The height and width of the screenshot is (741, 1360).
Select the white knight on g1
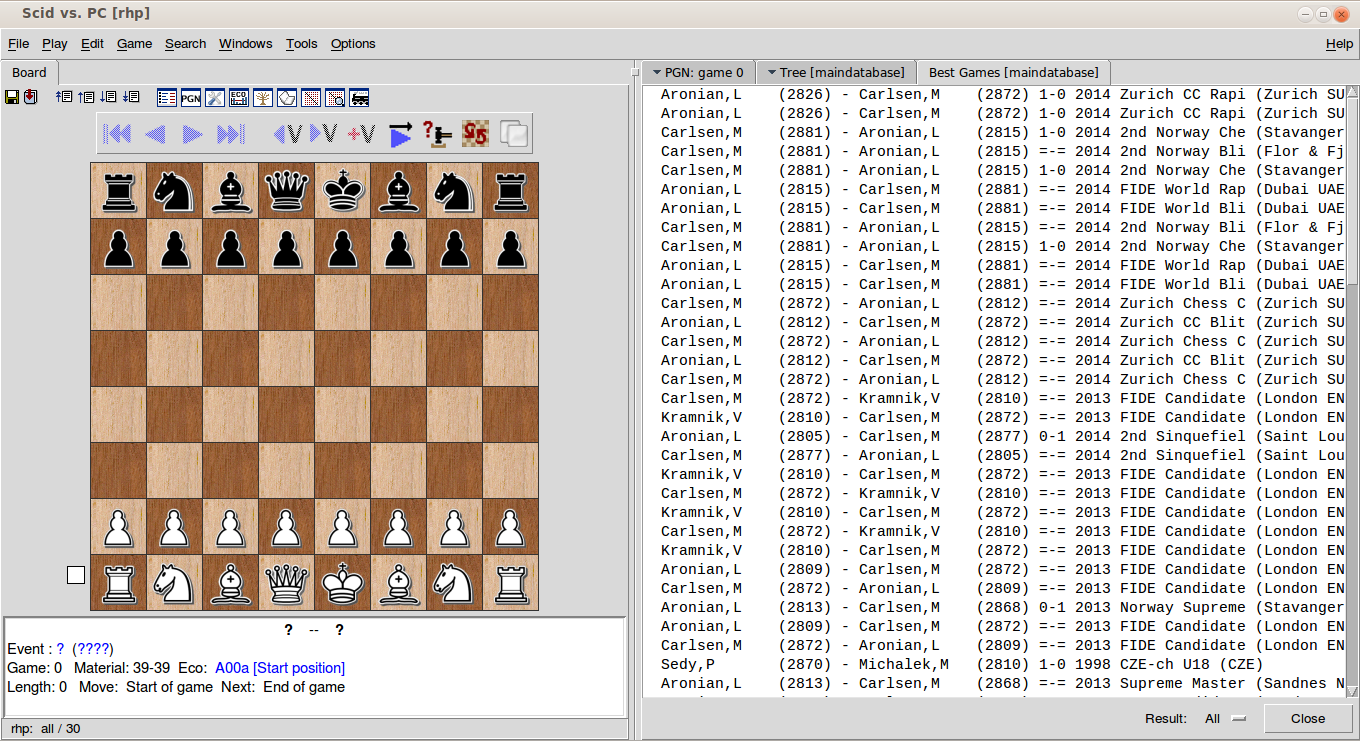tap(454, 582)
